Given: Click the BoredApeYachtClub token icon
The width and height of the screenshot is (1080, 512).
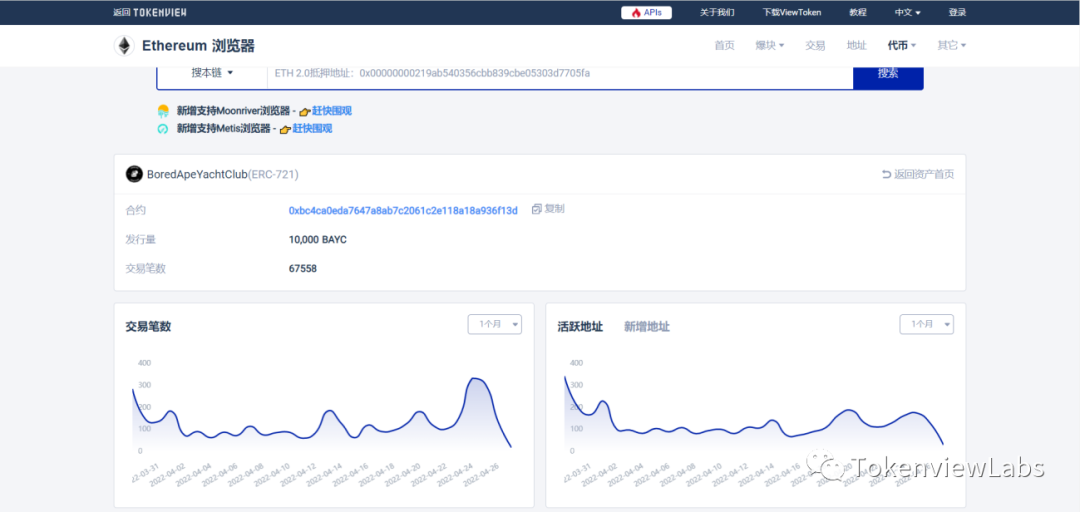Looking at the screenshot, I should [134, 174].
